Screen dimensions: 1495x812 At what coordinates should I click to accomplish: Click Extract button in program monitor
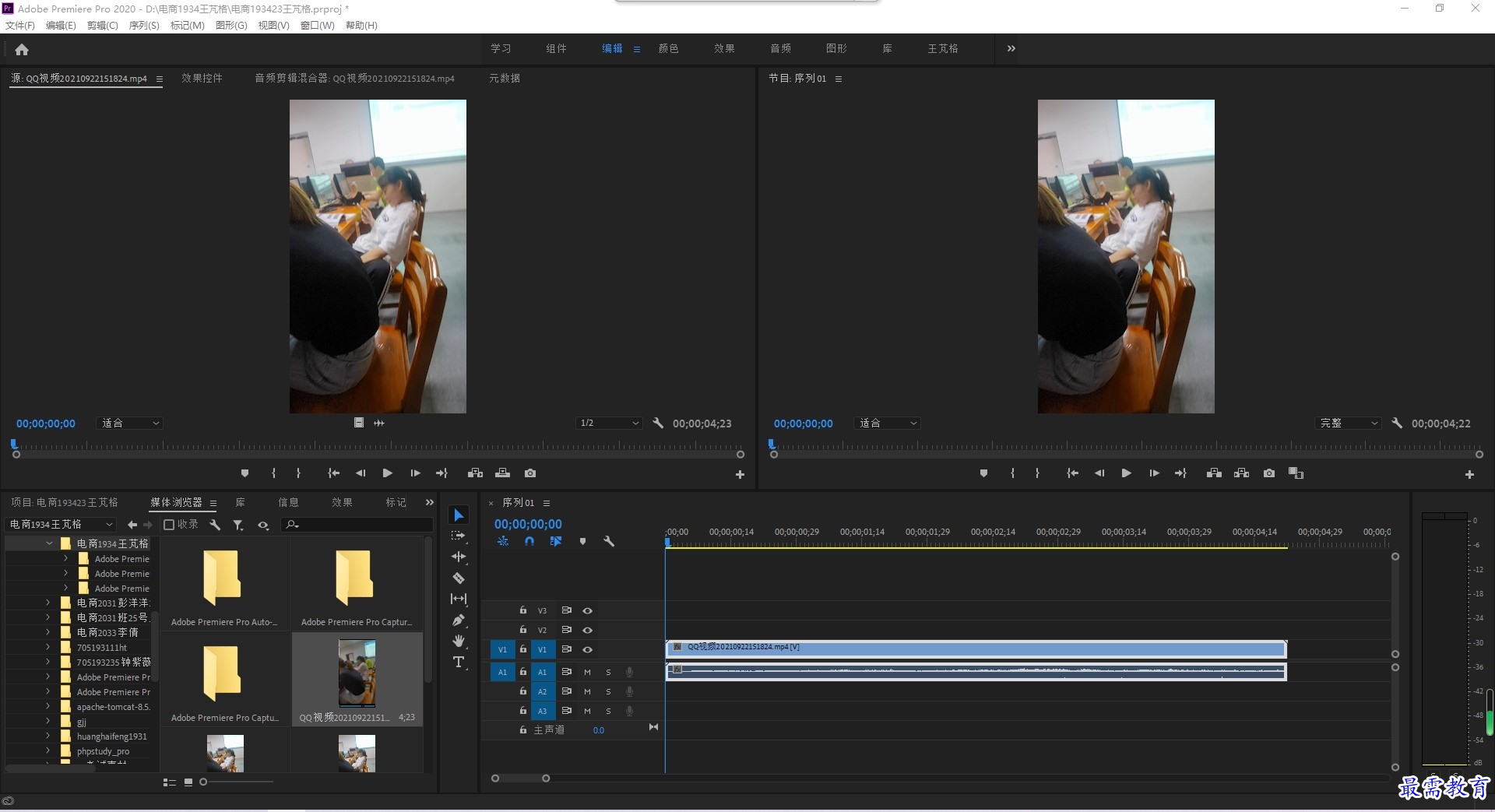click(x=1241, y=473)
